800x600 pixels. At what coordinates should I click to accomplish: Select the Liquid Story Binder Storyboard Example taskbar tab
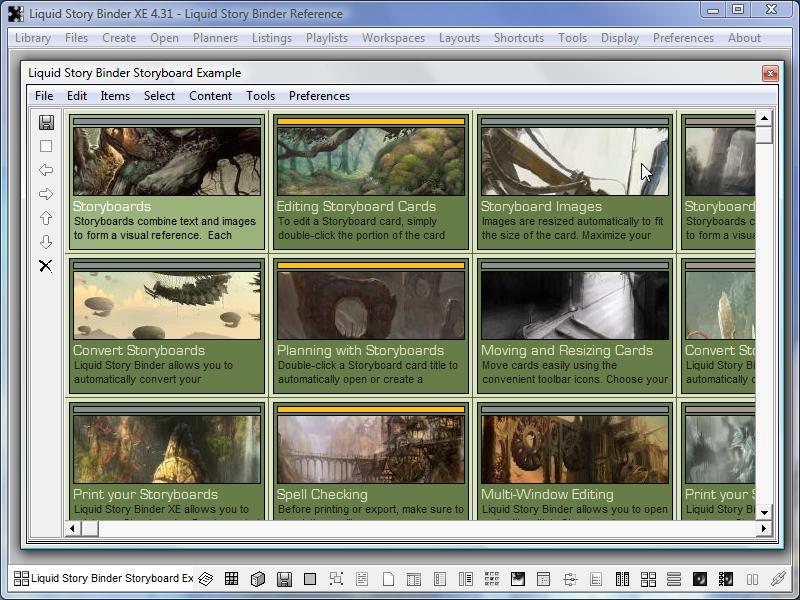tap(102, 578)
